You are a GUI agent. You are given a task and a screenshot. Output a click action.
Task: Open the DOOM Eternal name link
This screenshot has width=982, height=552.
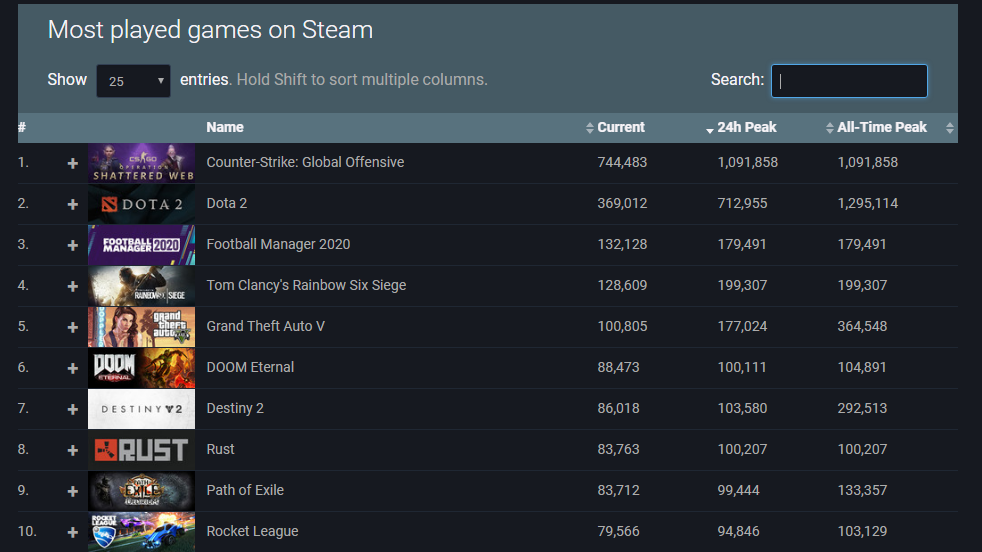coord(250,367)
